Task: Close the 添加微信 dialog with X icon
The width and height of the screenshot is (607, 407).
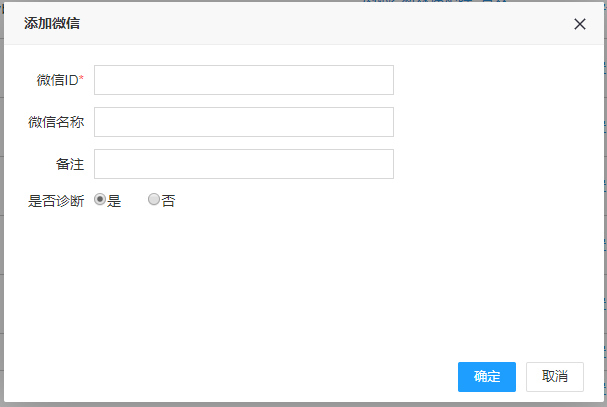Action: (x=580, y=24)
